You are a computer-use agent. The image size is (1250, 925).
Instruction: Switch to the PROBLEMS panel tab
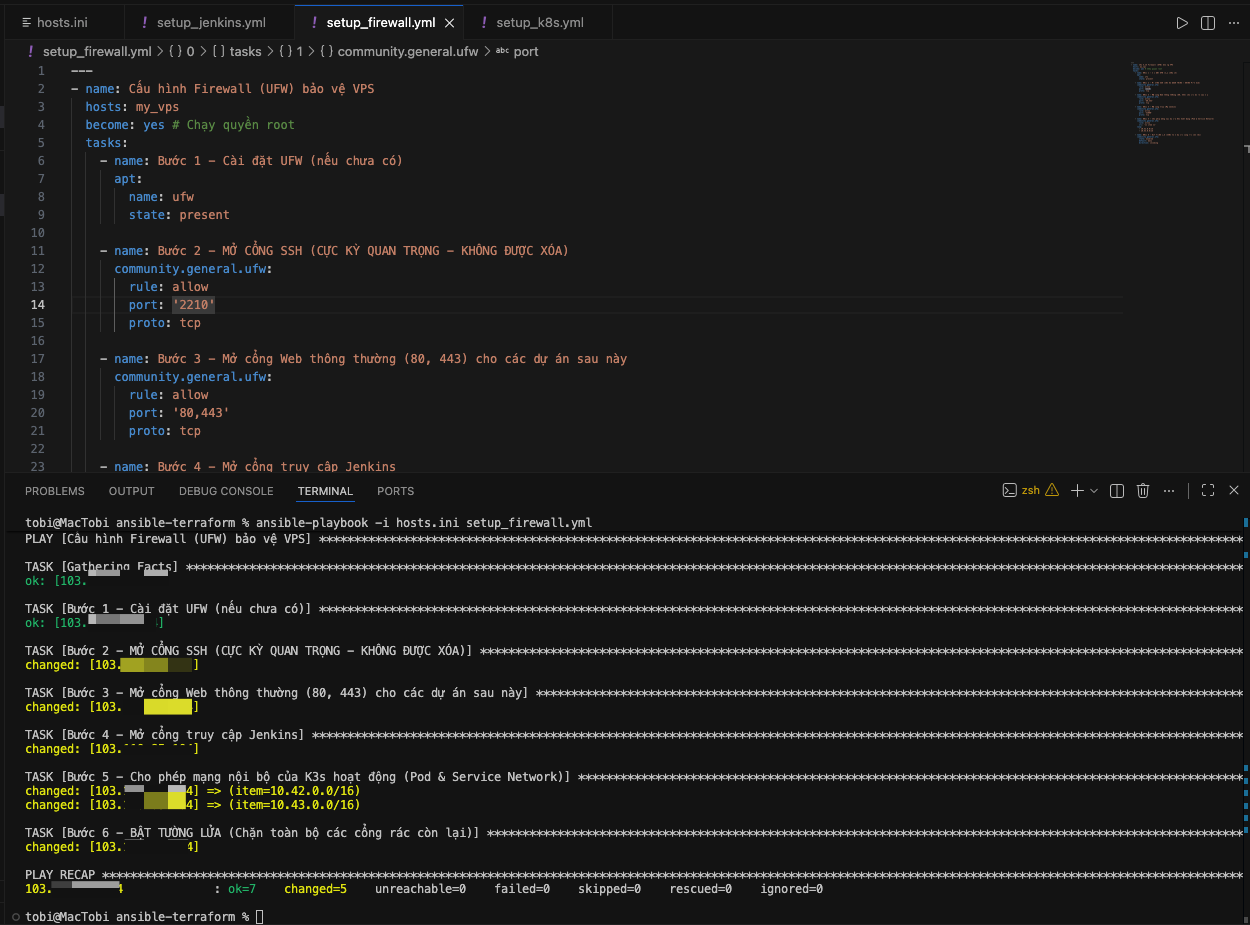pyautogui.click(x=55, y=491)
